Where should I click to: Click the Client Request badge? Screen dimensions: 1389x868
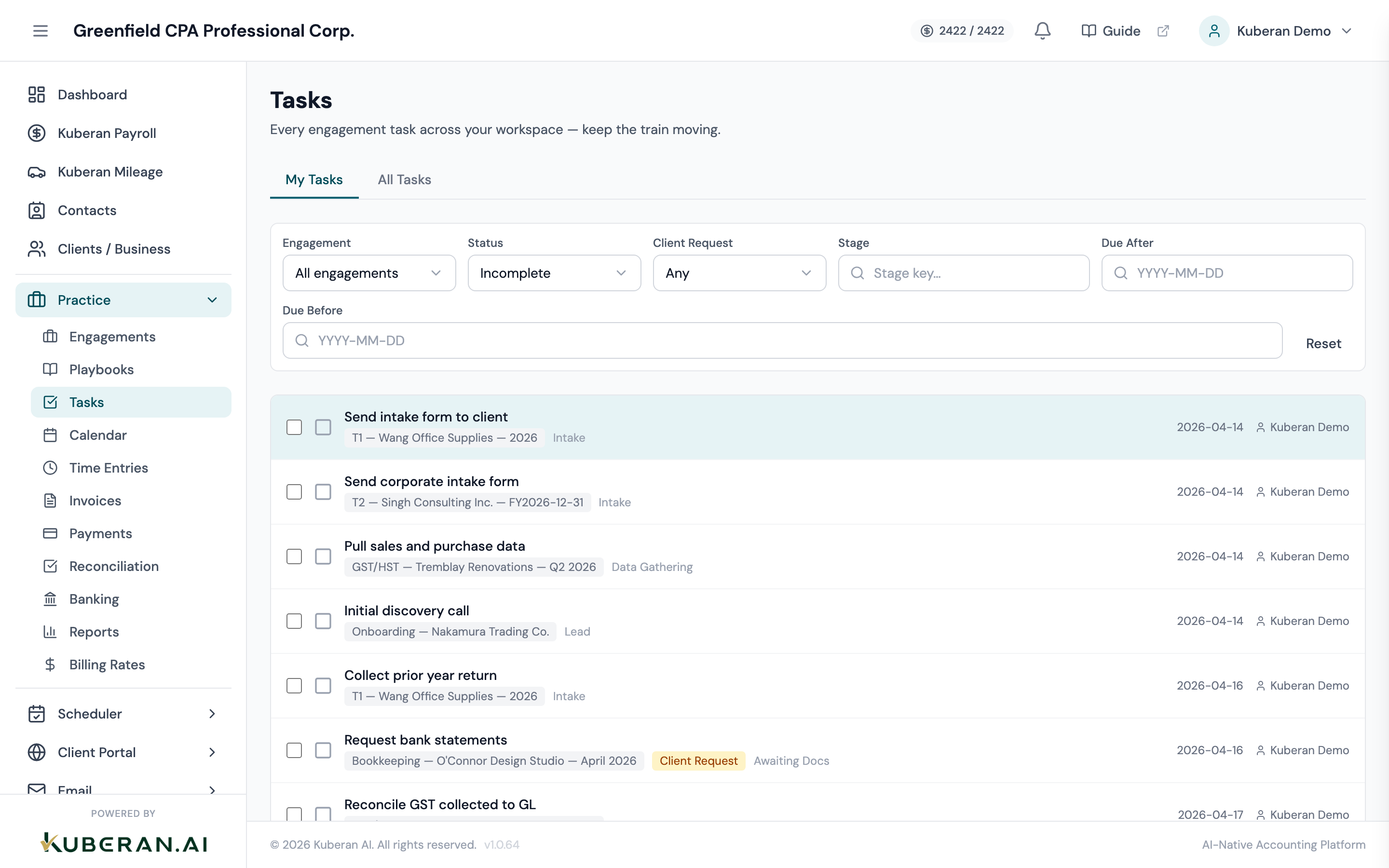(698, 760)
